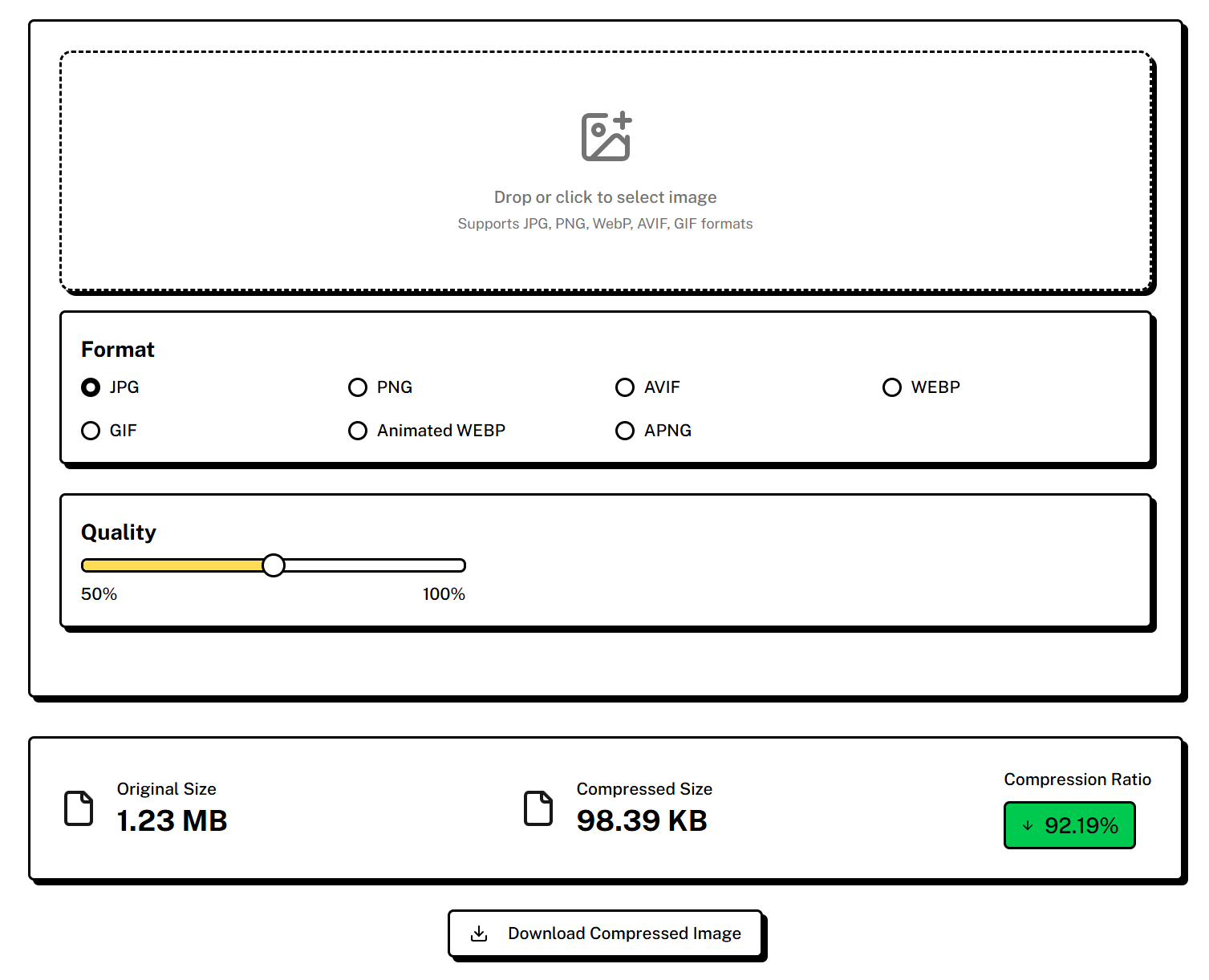Click the Drop or click to select image text
The width and height of the screenshot is (1209, 980).
(606, 197)
